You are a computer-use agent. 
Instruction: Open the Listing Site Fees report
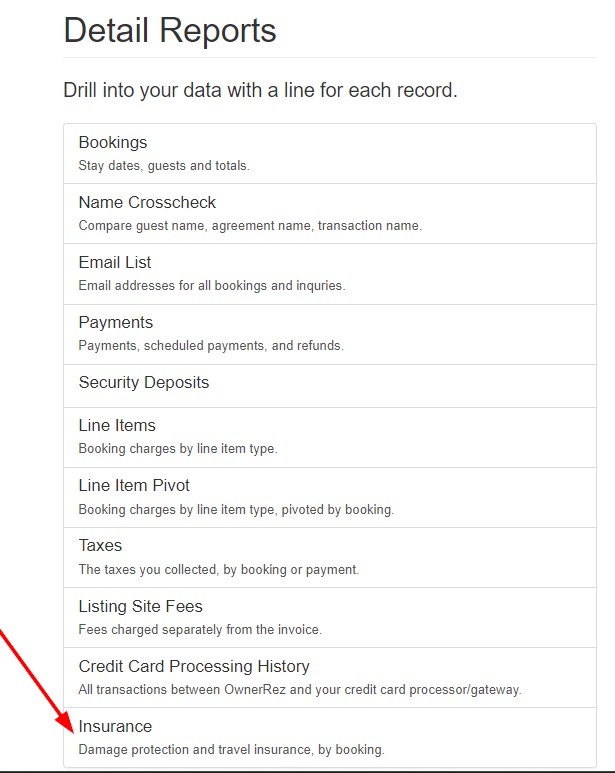(141, 607)
